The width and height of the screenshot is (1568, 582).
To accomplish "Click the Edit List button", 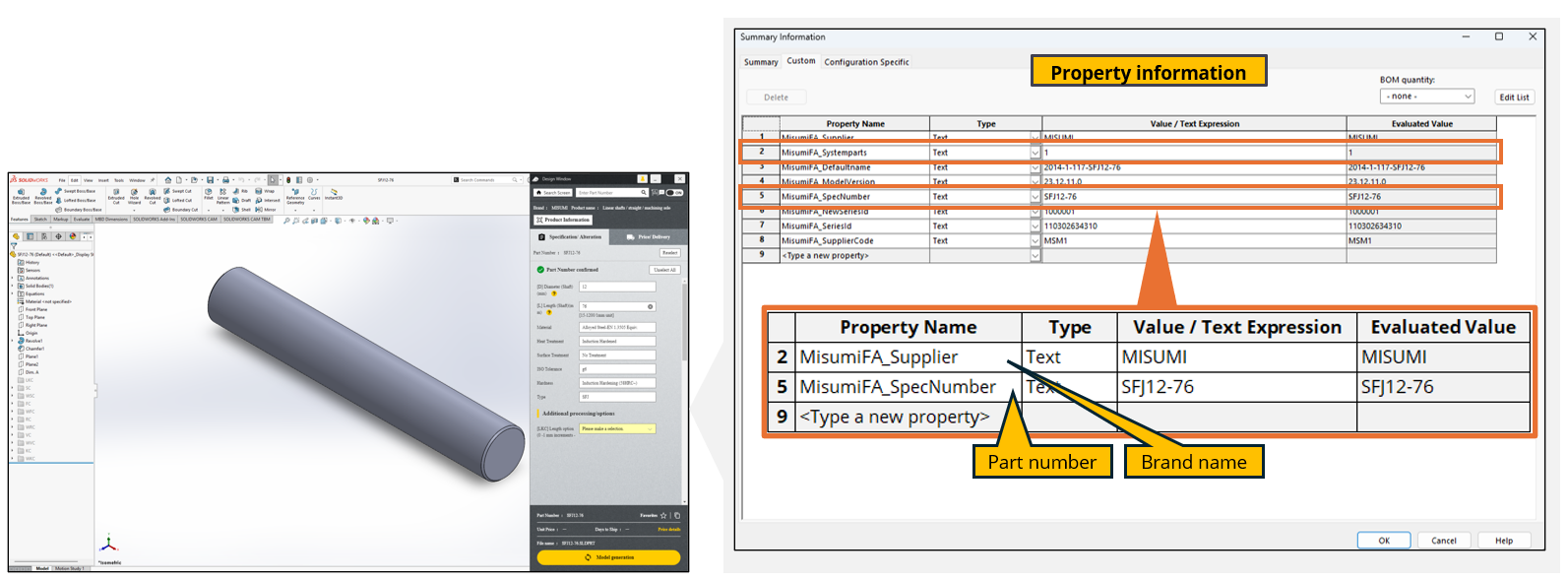I will pos(1514,97).
